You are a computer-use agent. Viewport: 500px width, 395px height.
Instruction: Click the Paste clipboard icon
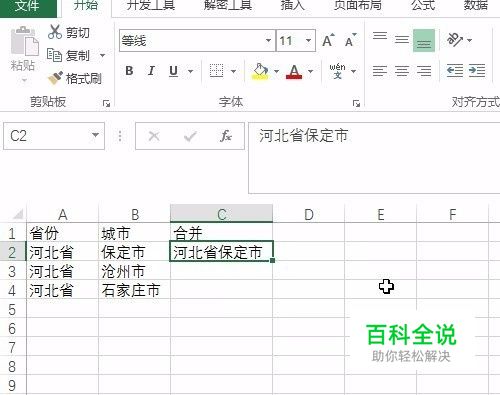coord(24,41)
